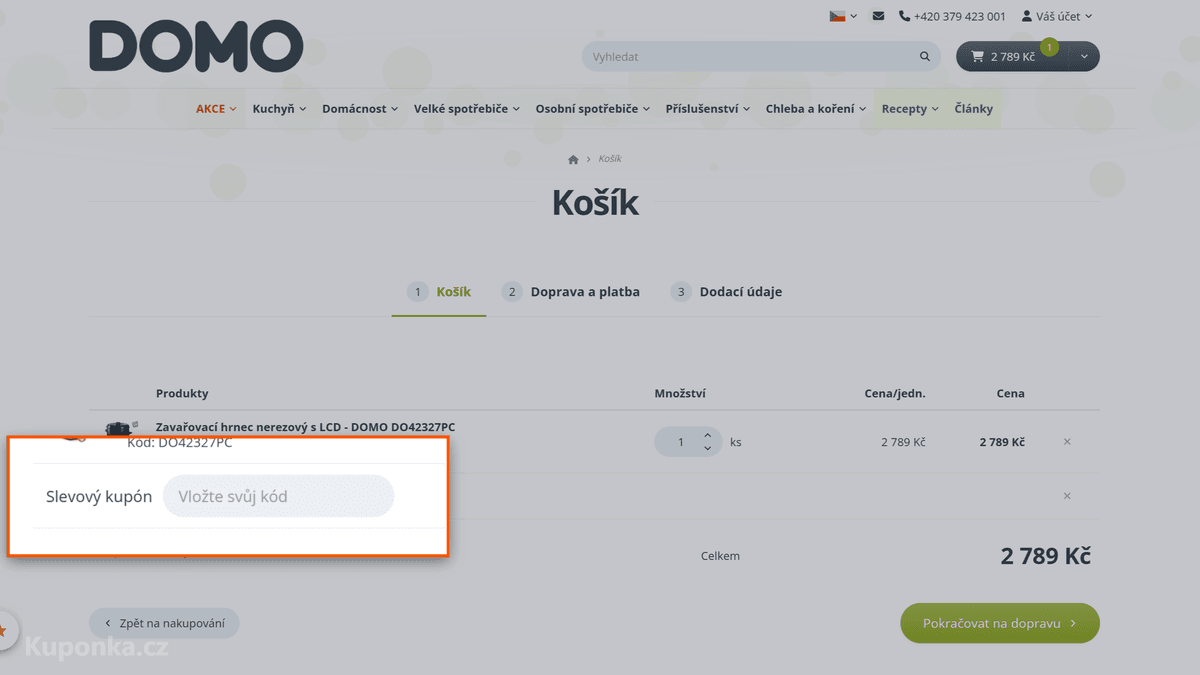Click the Košík breadcrumb text
Viewport: 1200px width, 675px height.
(610, 160)
